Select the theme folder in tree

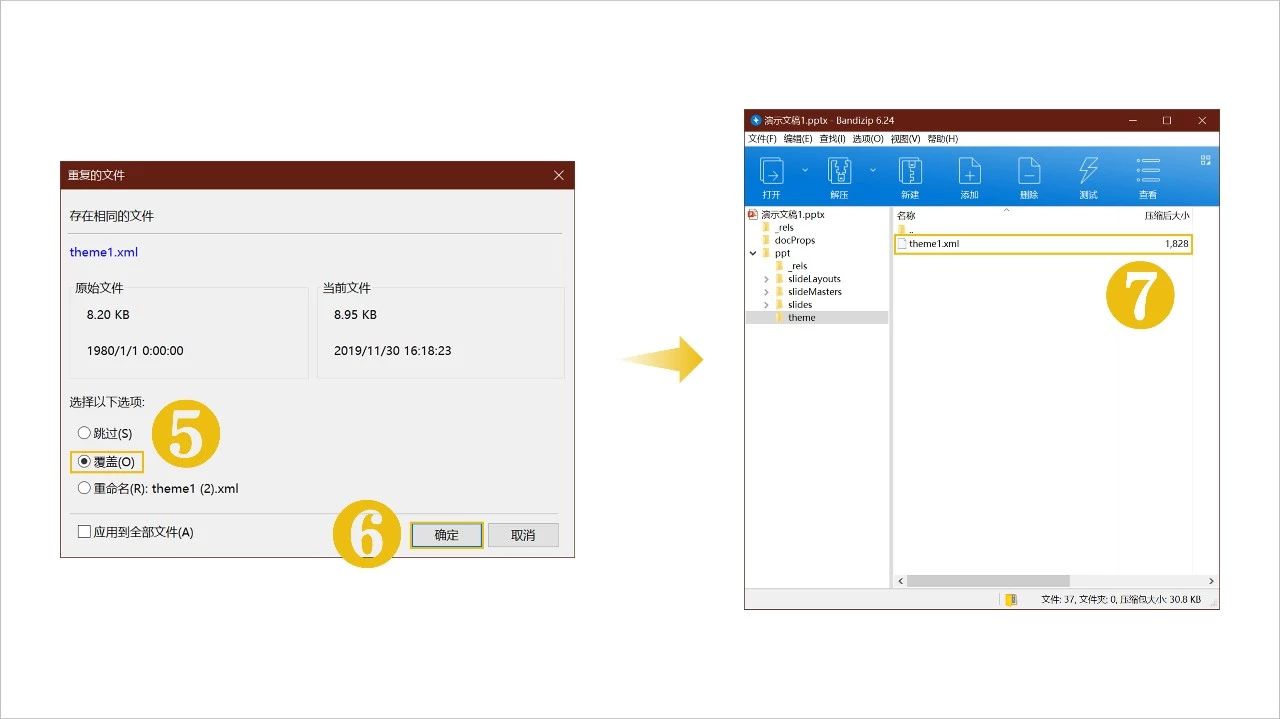(795, 317)
